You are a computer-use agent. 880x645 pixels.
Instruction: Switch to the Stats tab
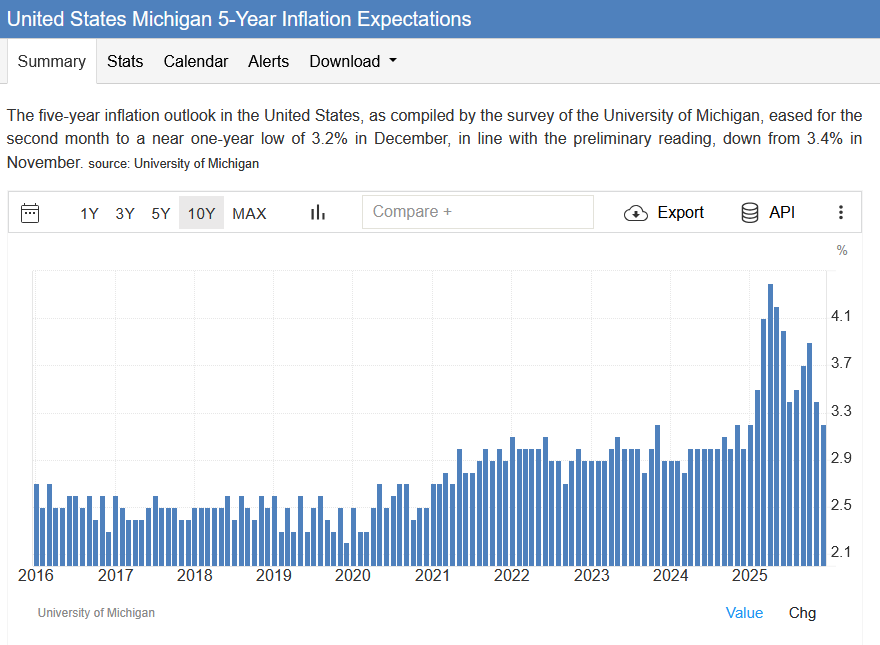[x=125, y=61]
